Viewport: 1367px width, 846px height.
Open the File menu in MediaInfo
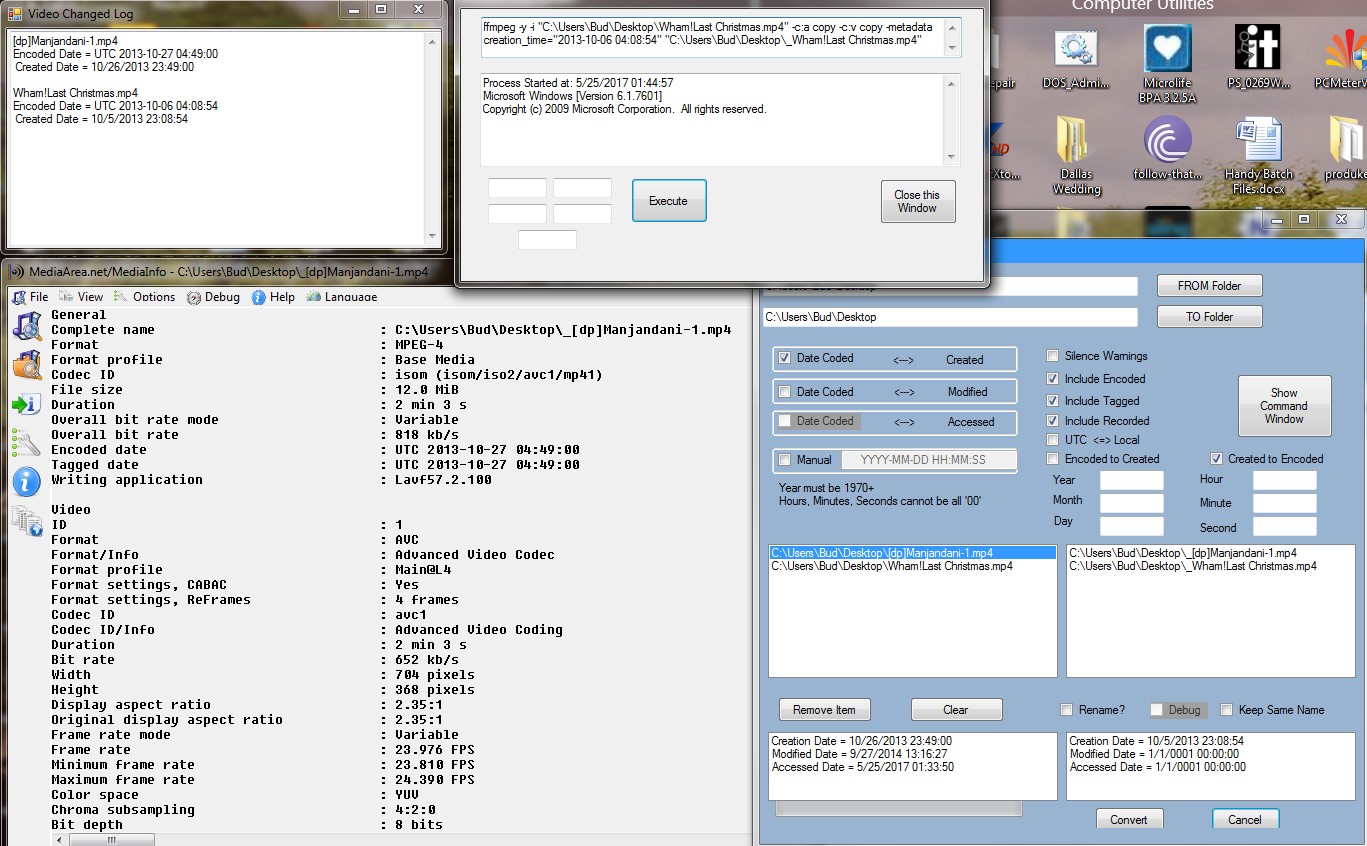[x=30, y=297]
